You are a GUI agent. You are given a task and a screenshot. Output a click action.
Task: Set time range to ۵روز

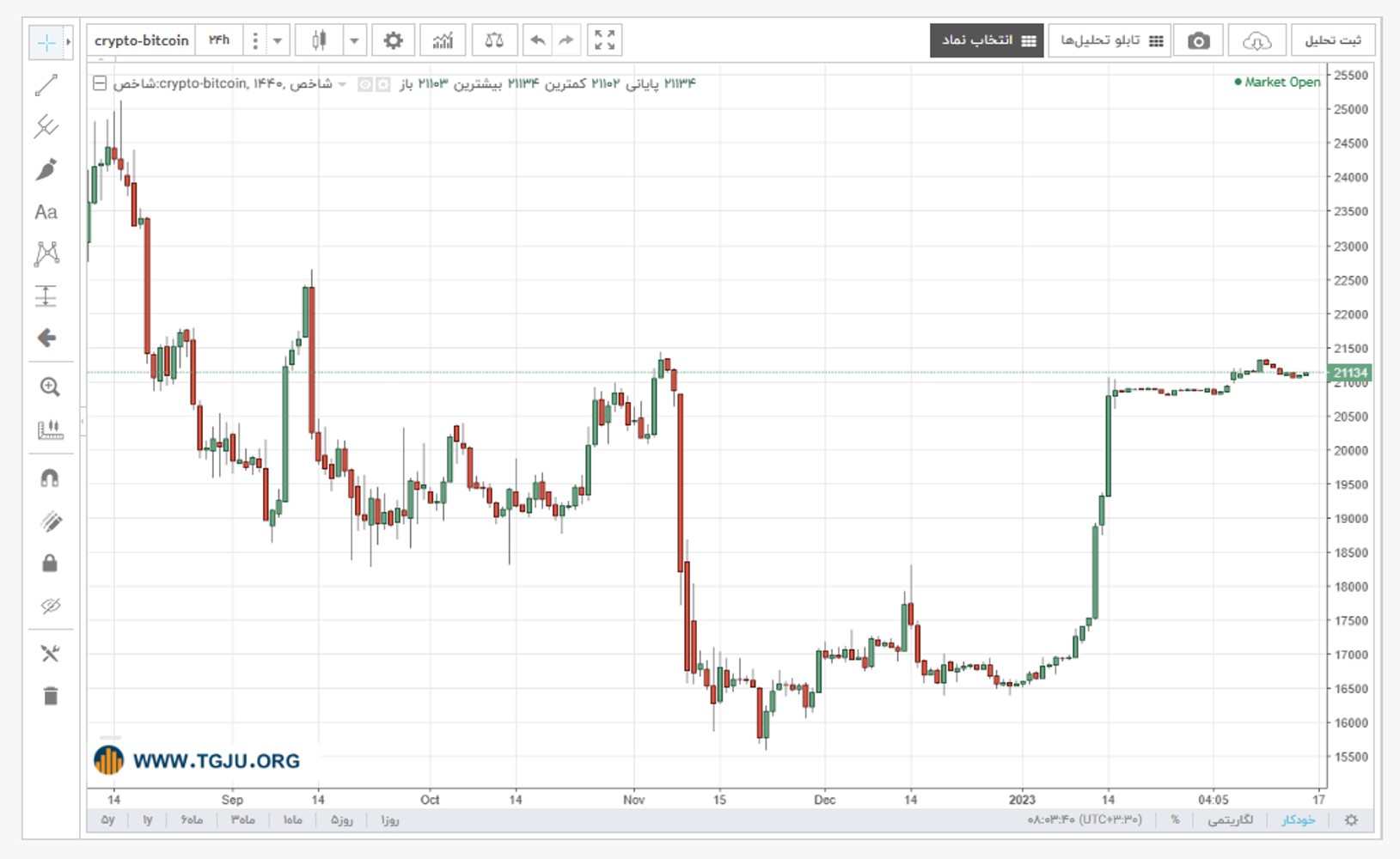pos(342,819)
